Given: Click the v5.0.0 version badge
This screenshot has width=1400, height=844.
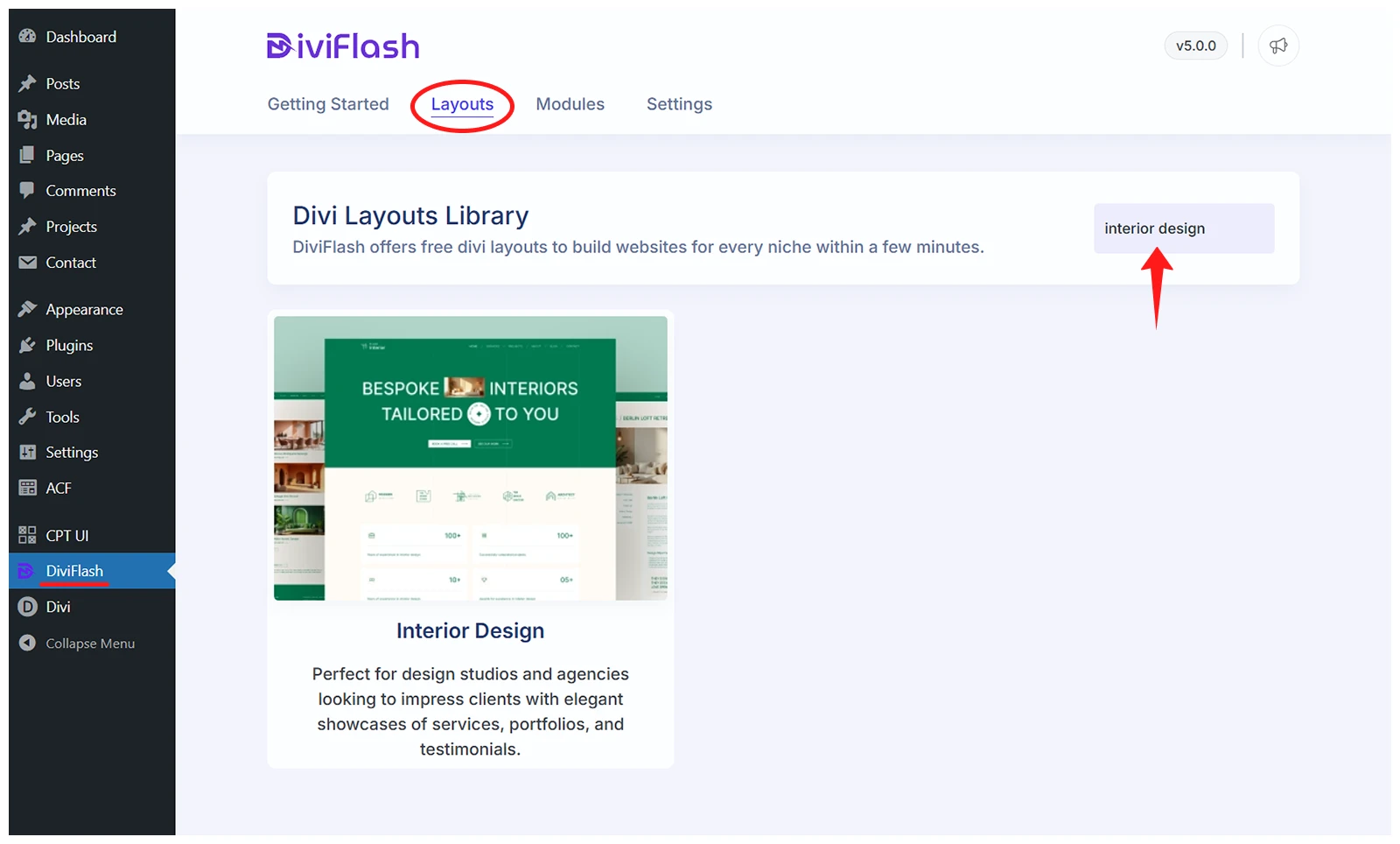Looking at the screenshot, I should tap(1195, 46).
